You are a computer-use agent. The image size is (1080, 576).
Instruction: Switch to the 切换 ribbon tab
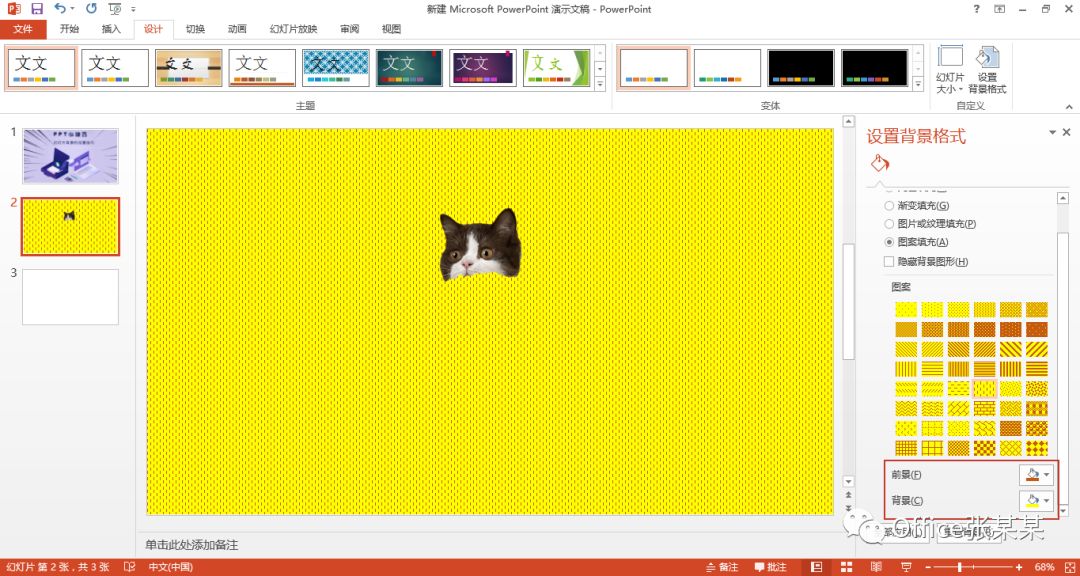(196, 29)
